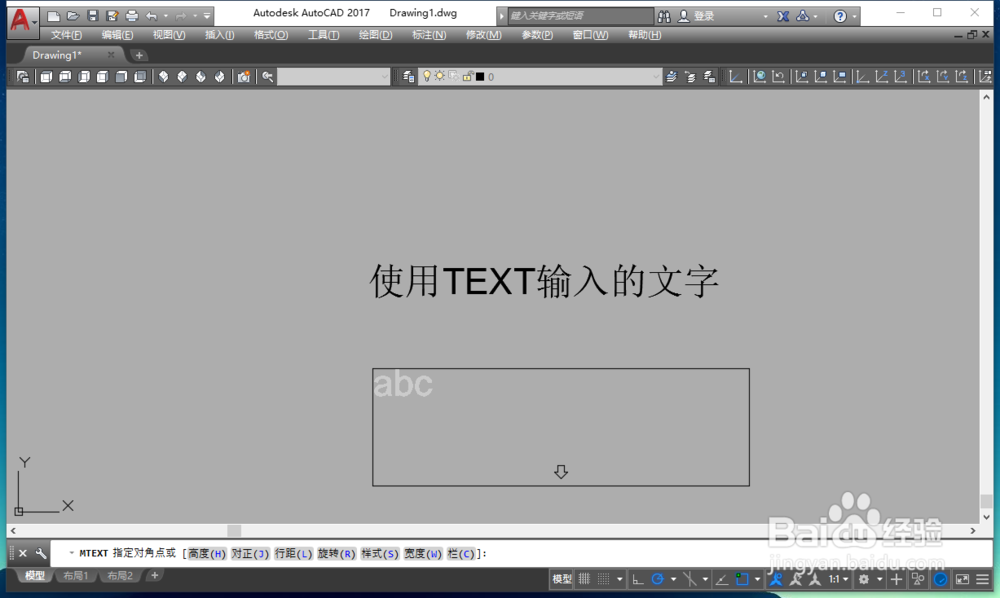The width and height of the screenshot is (1000, 598).
Task: Click the Make Object's Layer Current icon
Action: coord(671,77)
